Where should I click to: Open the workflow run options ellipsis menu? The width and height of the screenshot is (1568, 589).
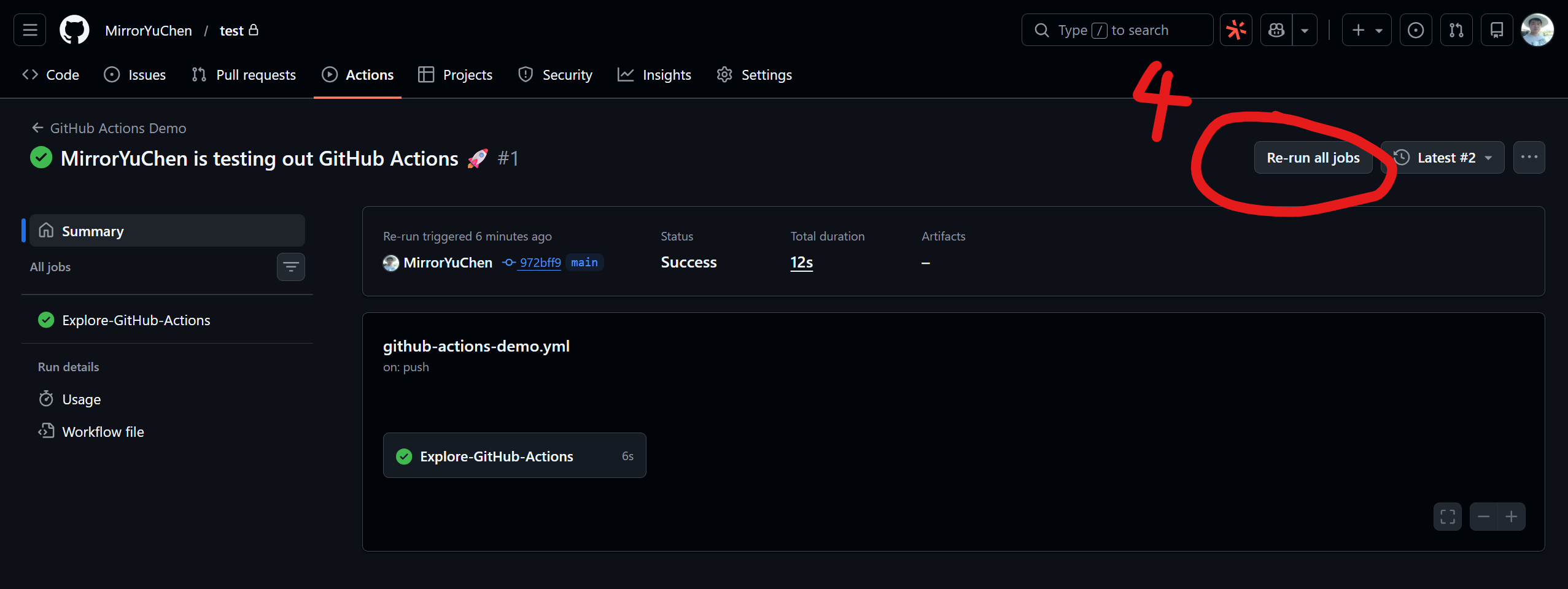pos(1530,157)
